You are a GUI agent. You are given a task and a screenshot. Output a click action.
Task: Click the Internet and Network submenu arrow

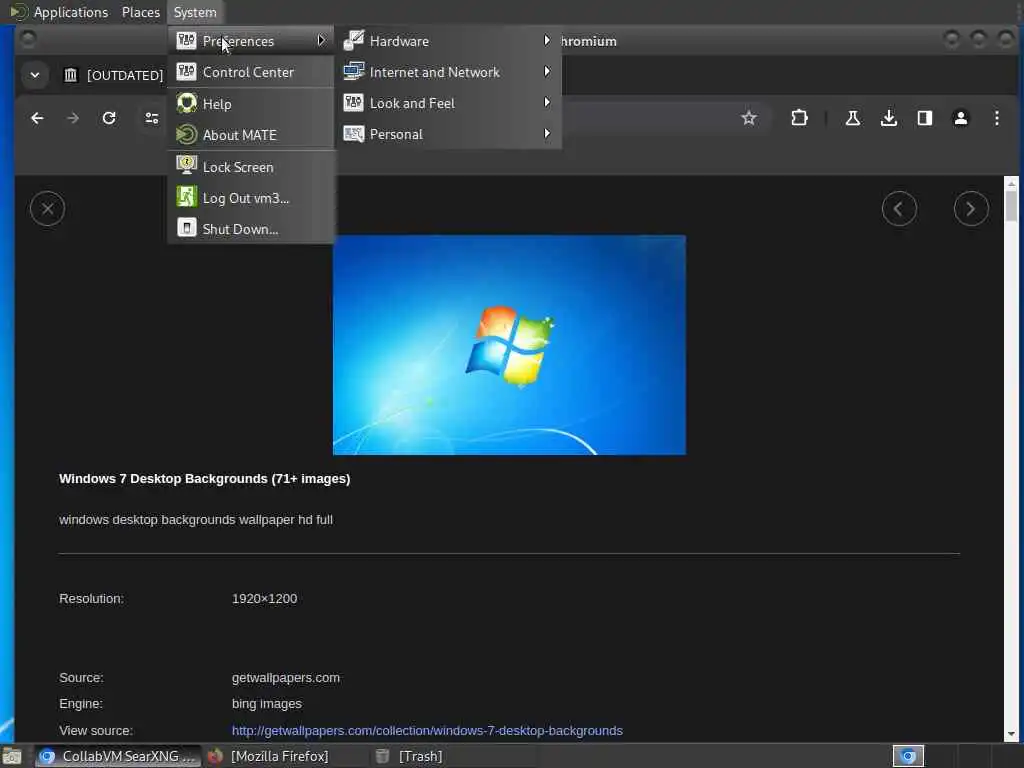(547, 71)
